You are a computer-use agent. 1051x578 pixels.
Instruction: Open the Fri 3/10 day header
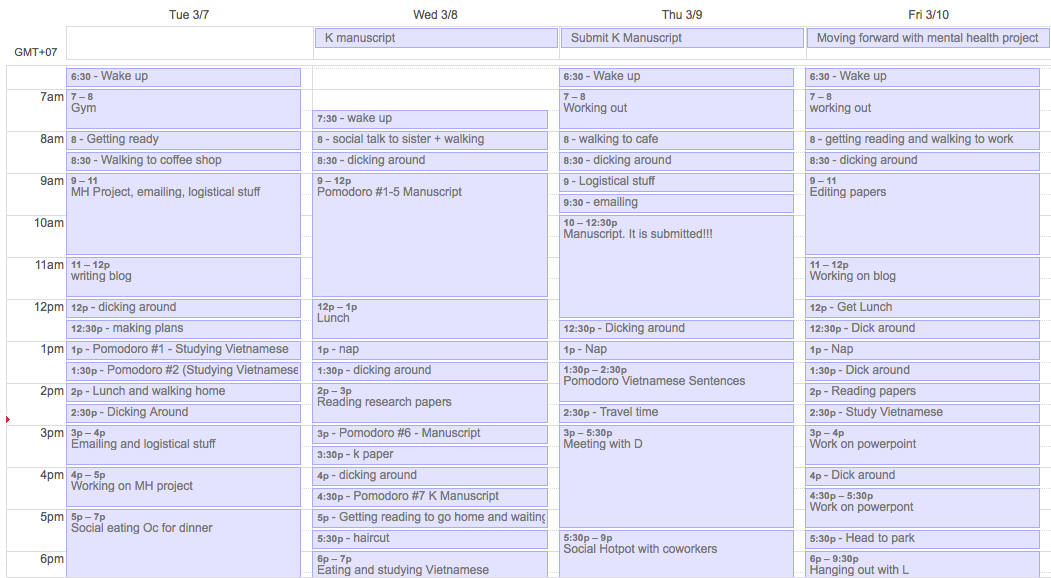click(928, 15)
